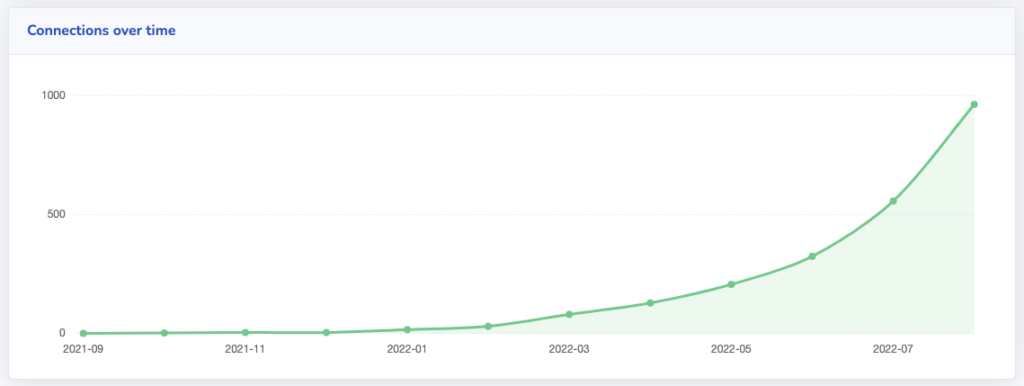The height and width of the screenshot is (386, 1024).
Task: Click the data point above 2022-05
Action: [731, 284]
